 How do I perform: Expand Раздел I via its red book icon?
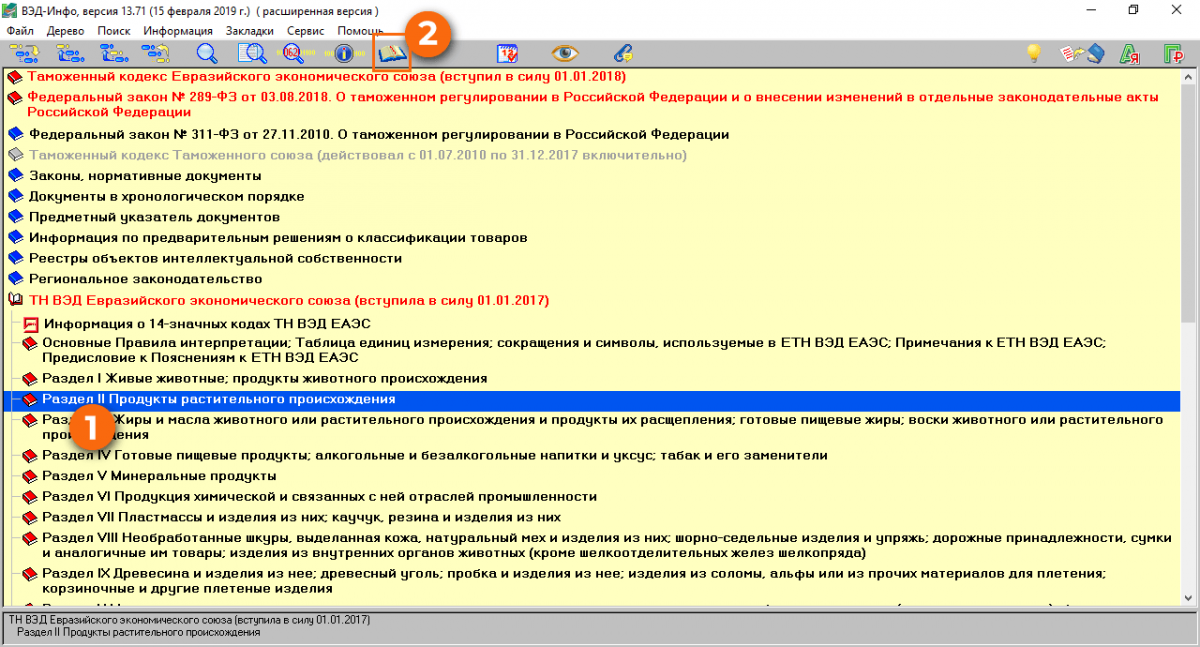(30, 379)
